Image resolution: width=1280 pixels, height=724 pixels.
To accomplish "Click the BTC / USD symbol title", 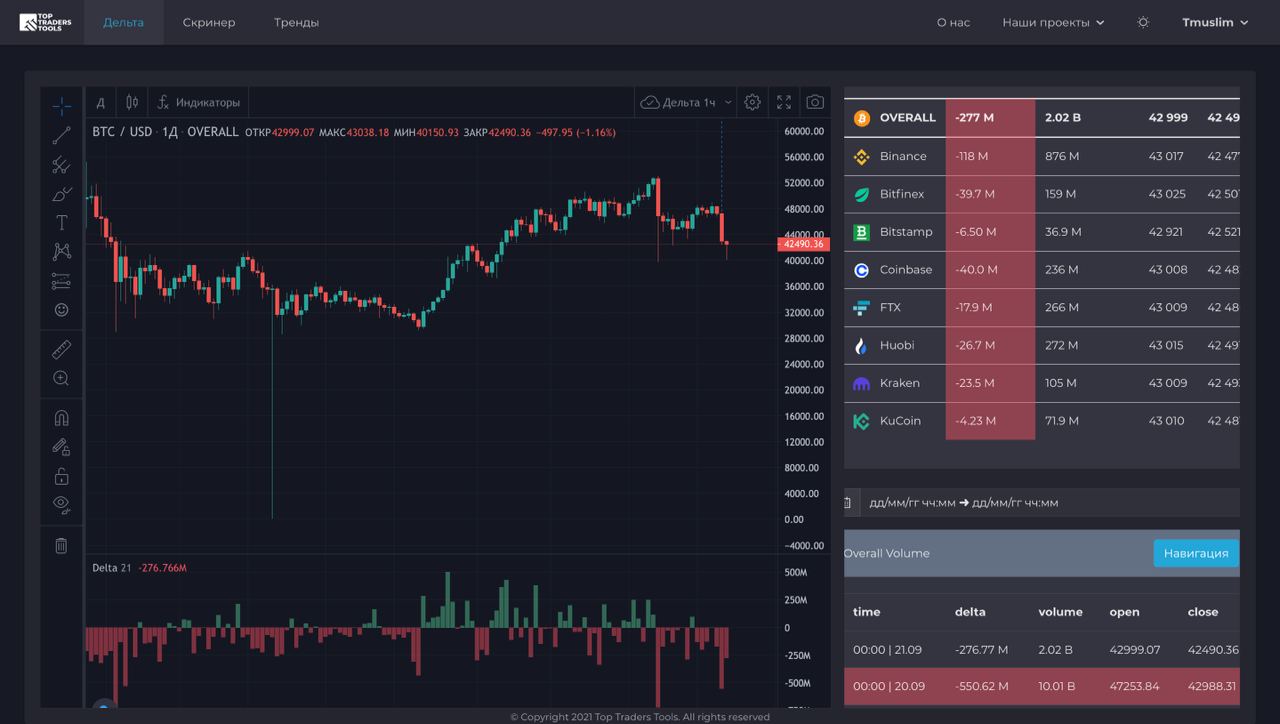I will point(122,132).
